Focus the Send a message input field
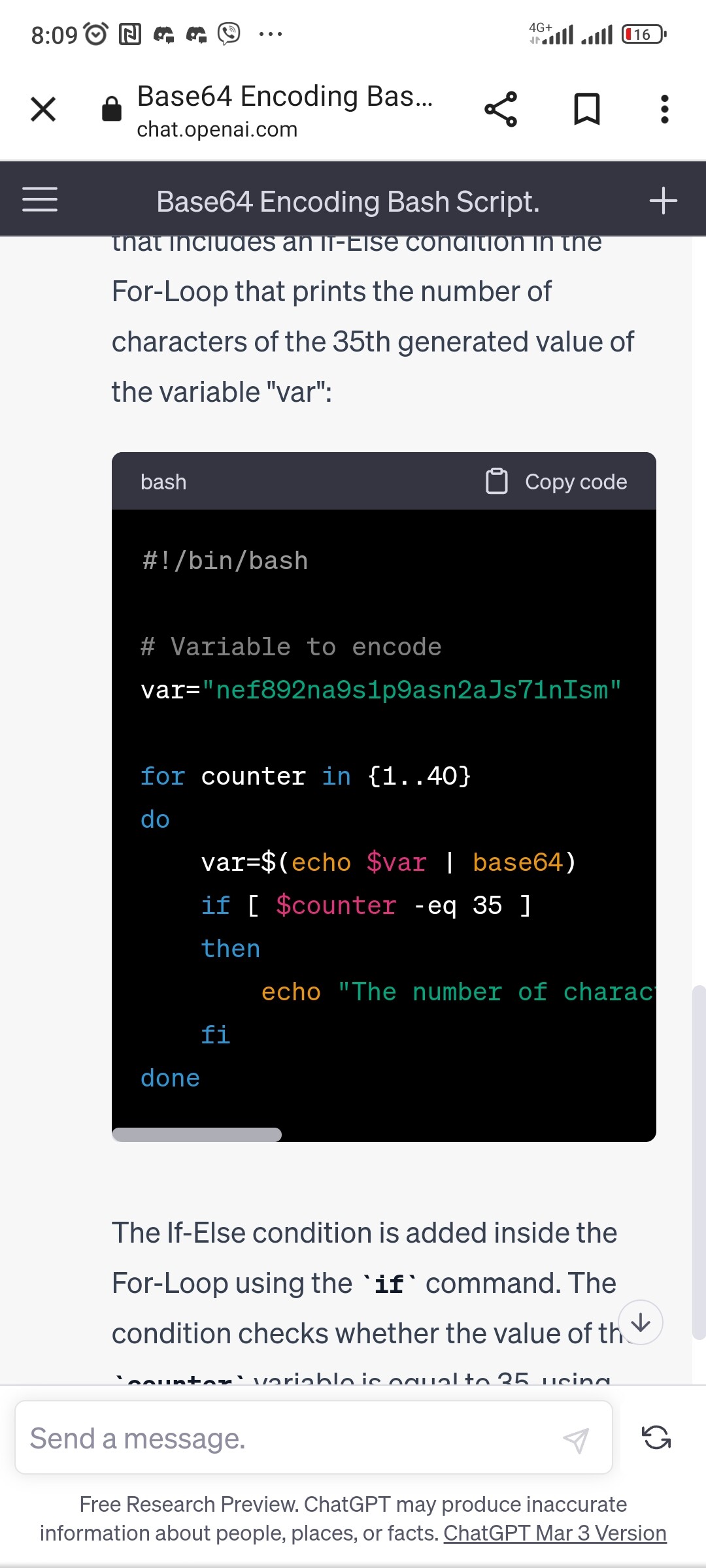706x1568 pixels. pyautogui.click(x=288, y=1439)
